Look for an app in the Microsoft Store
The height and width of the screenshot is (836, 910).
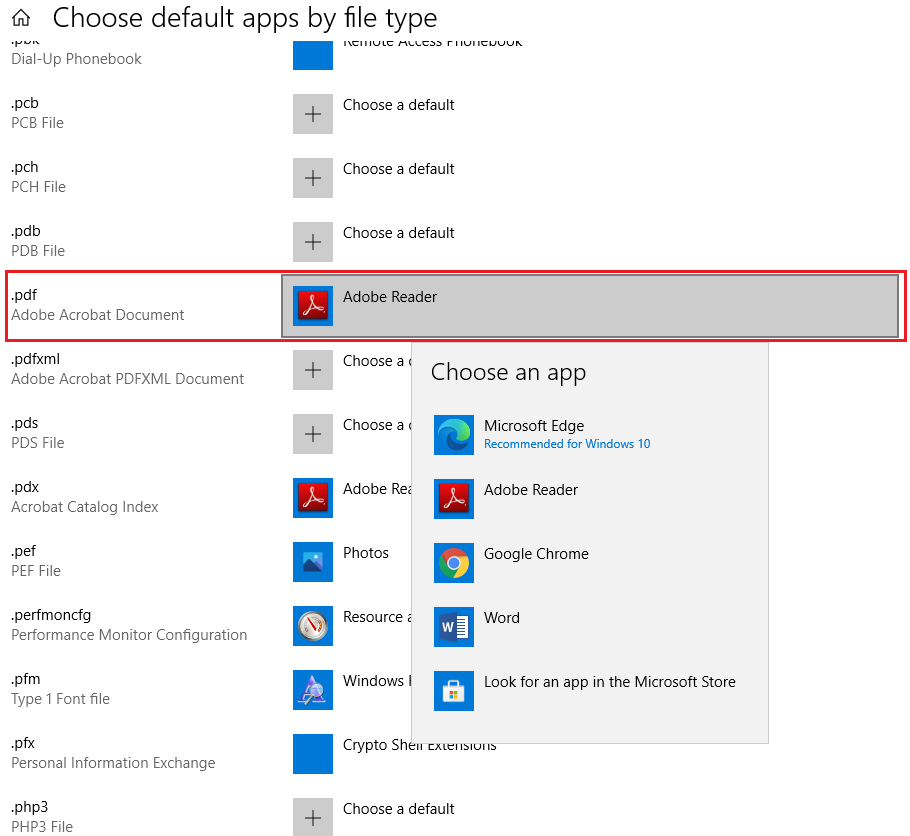click(590, 691)
